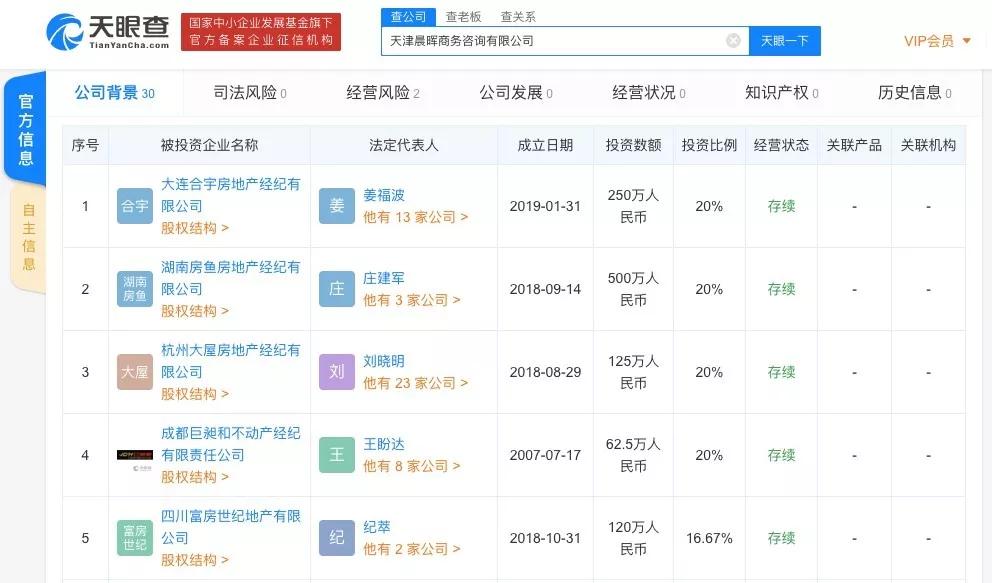Open the 公司发展 tab
Viewport: 992px width, 583px height.
[x=516, y=93]
